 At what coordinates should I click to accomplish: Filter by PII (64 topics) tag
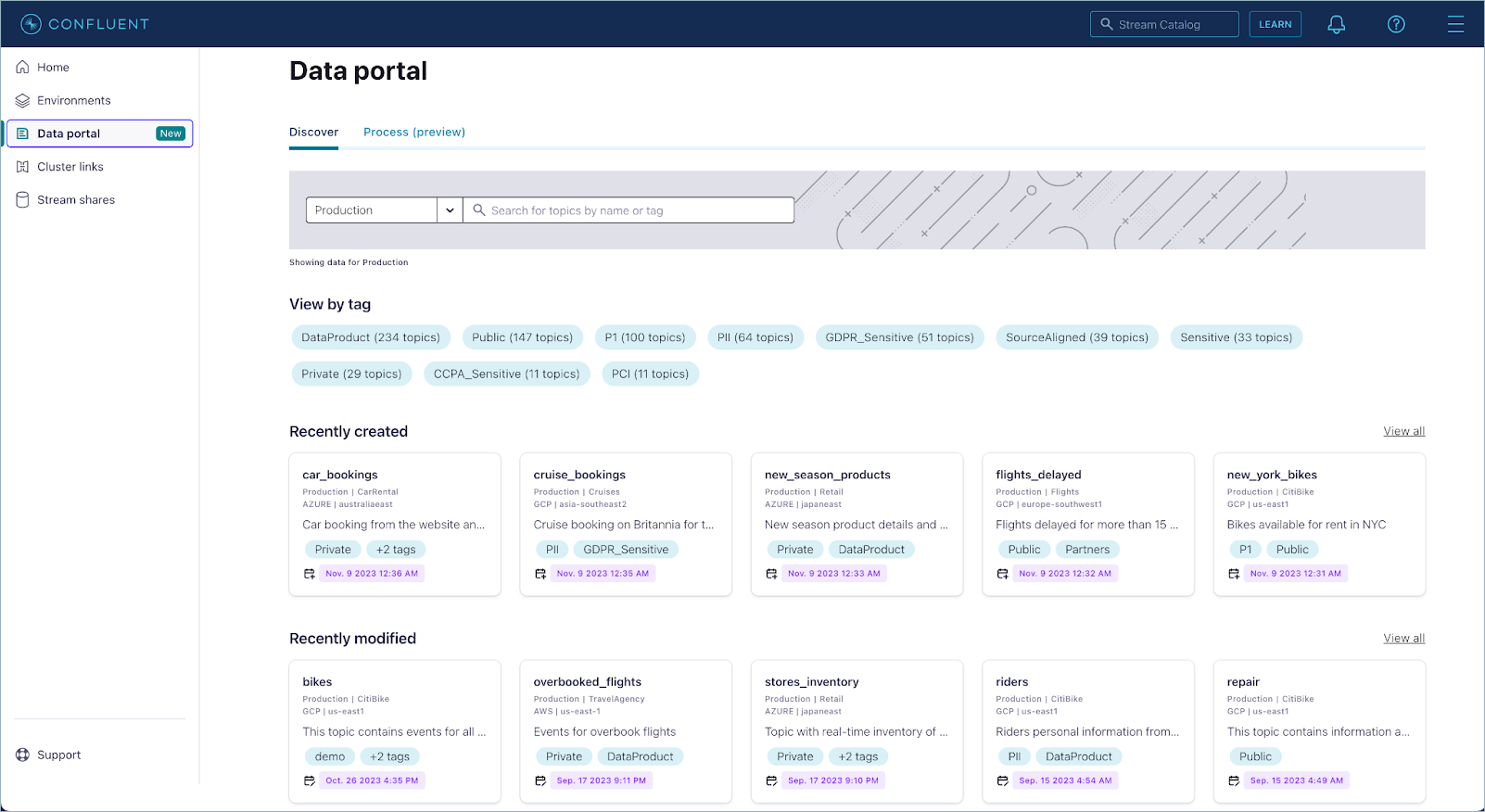click(x=755, y=337)
